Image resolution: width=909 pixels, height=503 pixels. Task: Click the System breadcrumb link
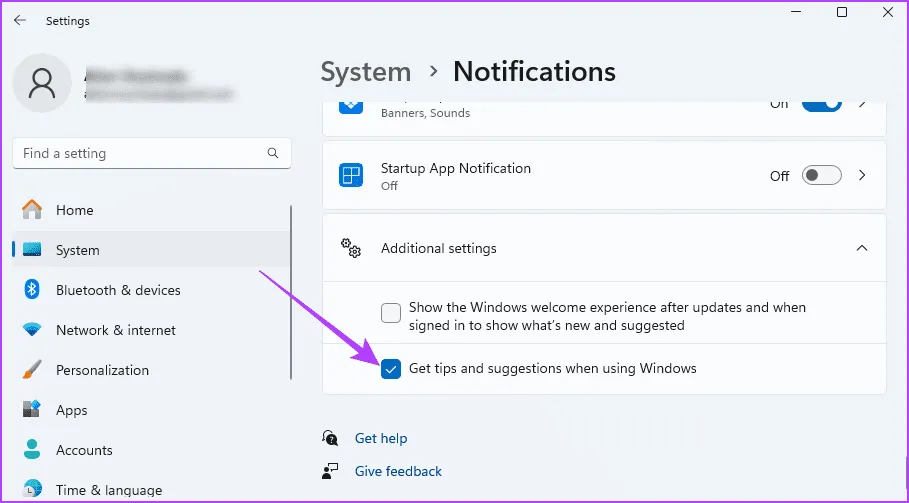(366, 72)
